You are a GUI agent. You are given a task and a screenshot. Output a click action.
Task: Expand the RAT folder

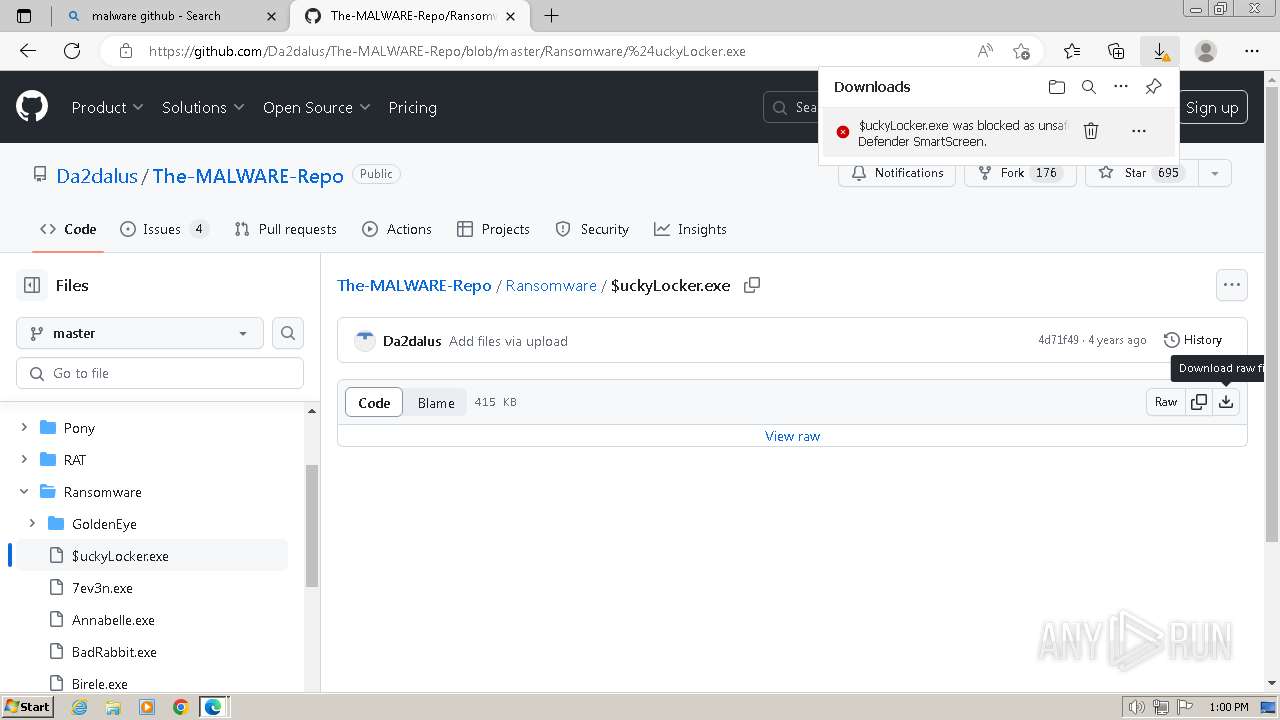(24, 459)
